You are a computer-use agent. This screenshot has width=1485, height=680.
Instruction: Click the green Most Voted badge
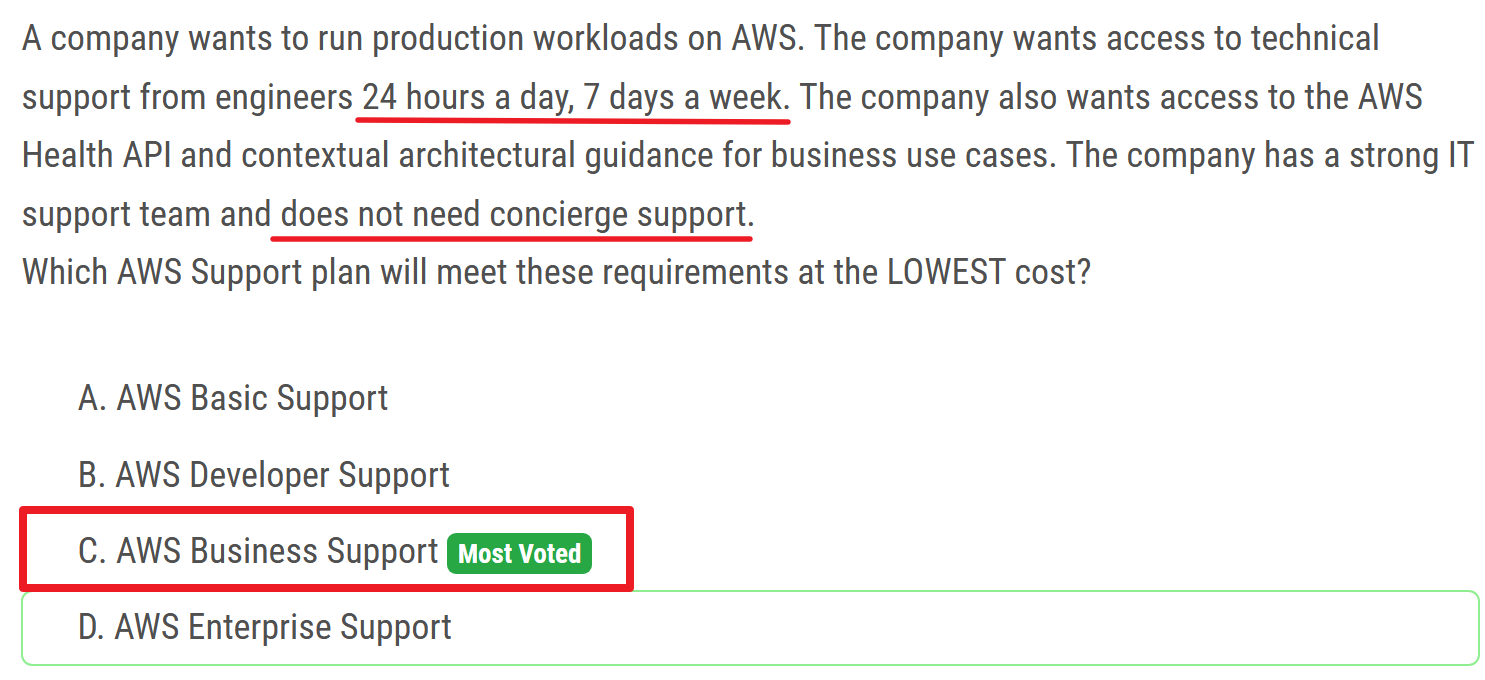tap(519, 553)
